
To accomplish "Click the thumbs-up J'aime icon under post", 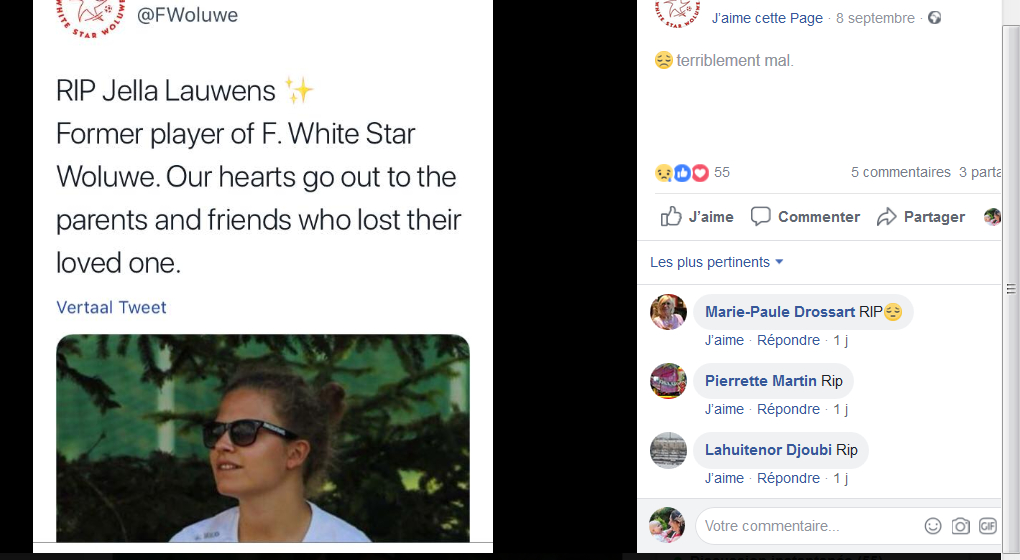I will 671,217.
